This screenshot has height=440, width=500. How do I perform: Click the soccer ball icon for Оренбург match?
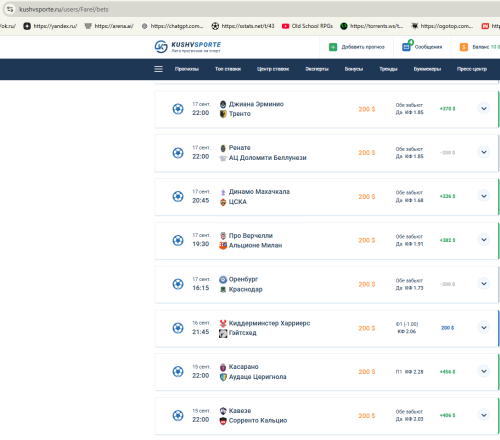178,284
